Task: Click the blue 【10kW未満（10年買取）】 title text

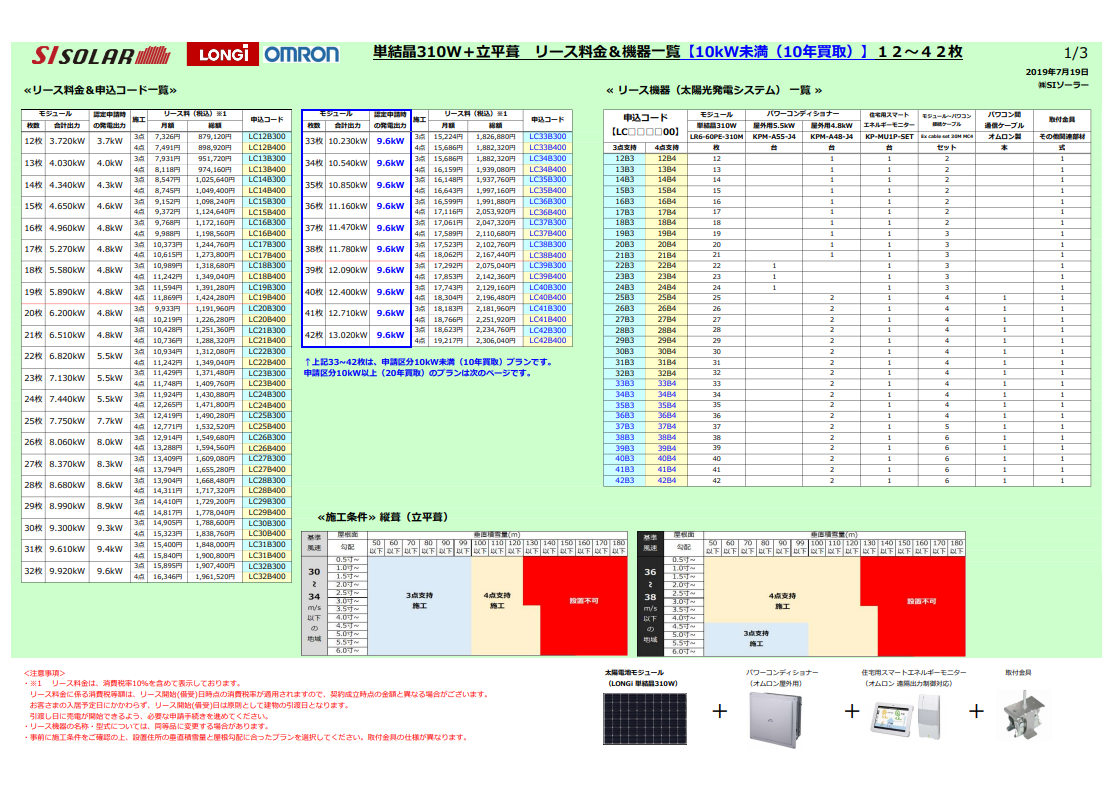Action: pyautogui.click(x=778, y=52)
